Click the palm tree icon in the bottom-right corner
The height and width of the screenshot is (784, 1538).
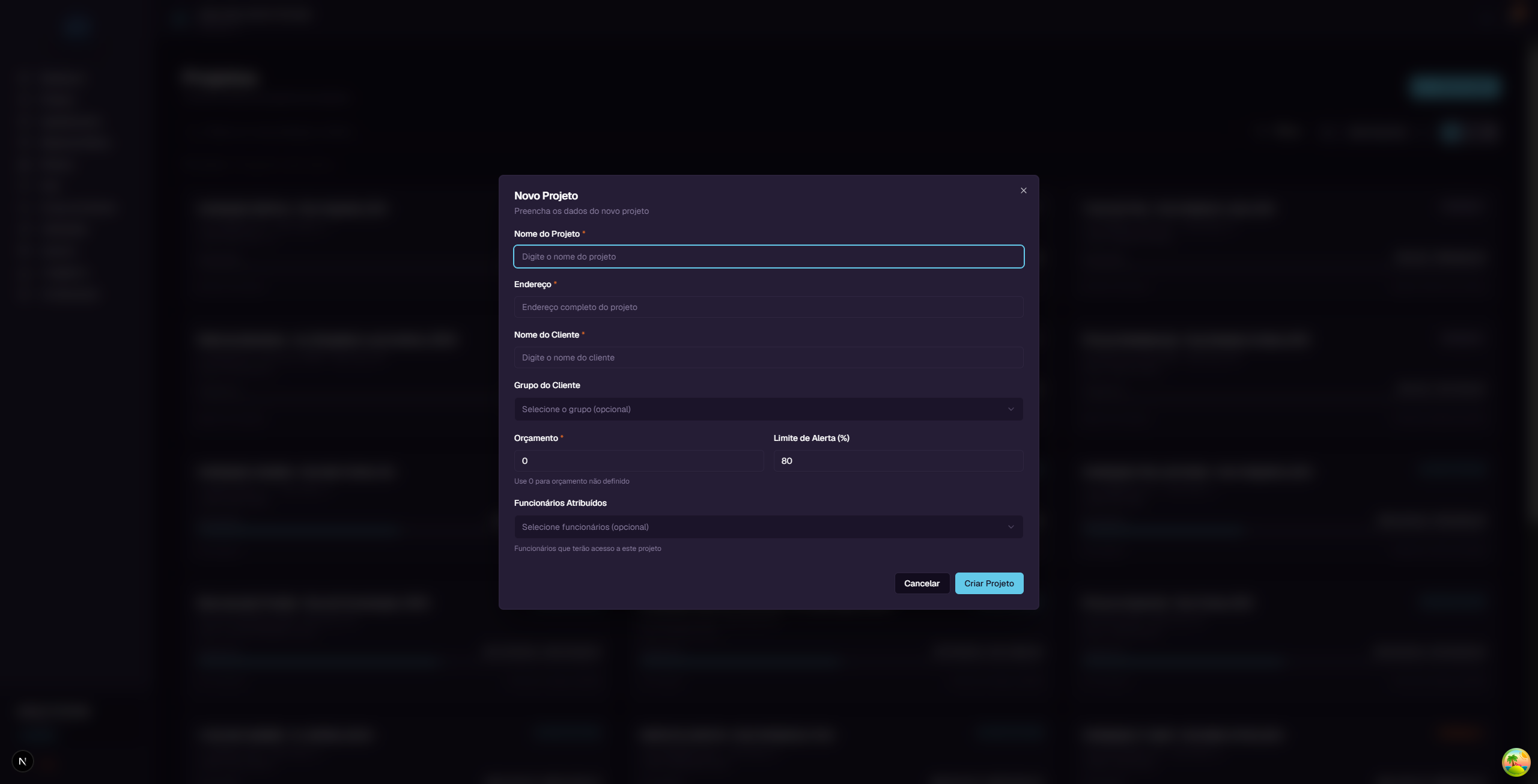[1516, 762]
